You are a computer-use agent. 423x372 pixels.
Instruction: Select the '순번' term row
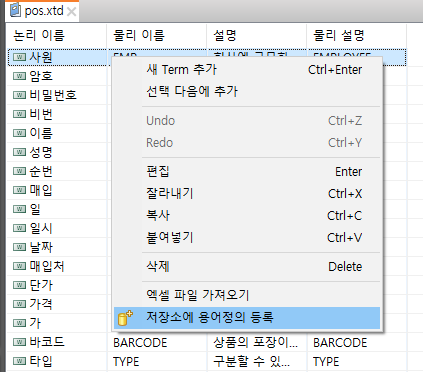pyautogui.click(x=41, y=171)
